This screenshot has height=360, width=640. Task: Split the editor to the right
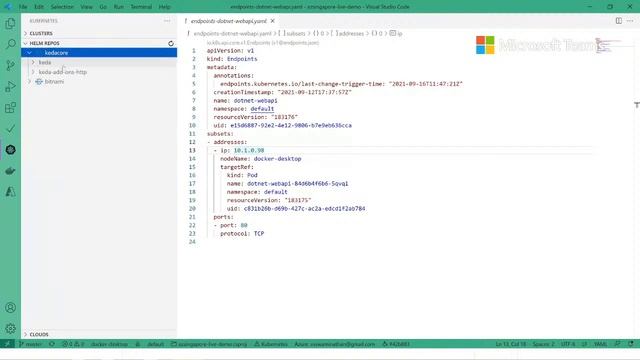pyautogui.click(x=619, y=21)
